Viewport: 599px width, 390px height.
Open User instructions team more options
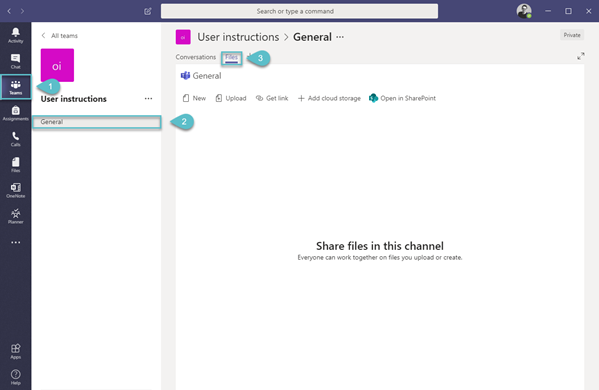(148, 99)
